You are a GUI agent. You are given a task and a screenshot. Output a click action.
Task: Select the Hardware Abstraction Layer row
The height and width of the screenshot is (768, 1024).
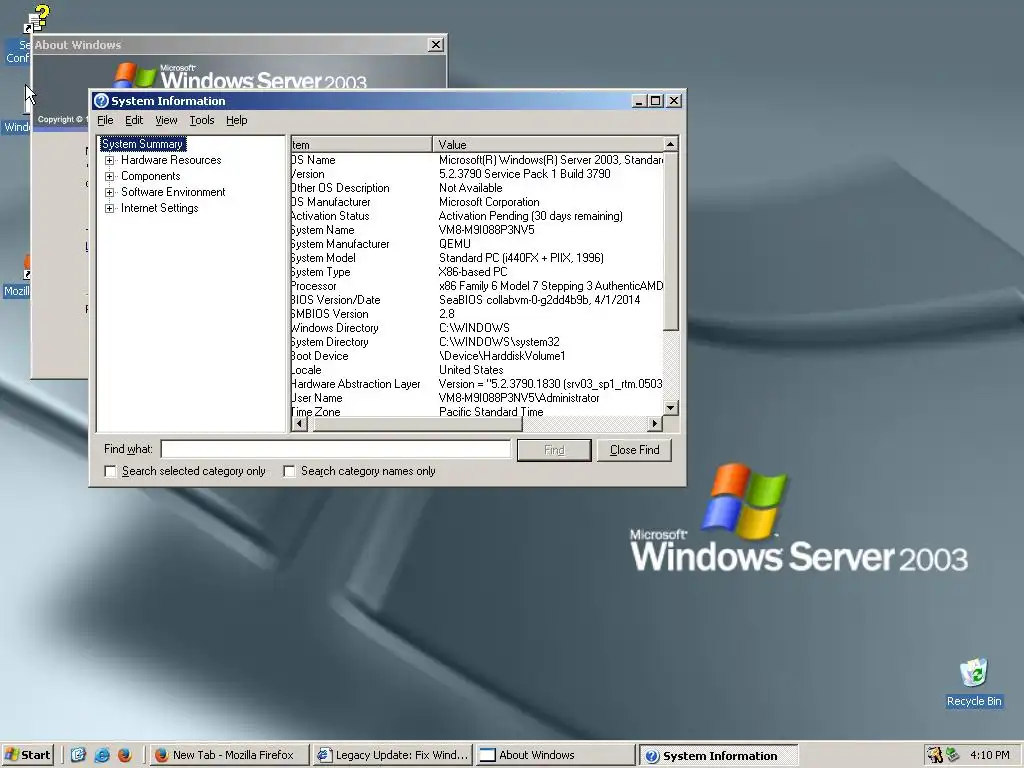[477, 384]
